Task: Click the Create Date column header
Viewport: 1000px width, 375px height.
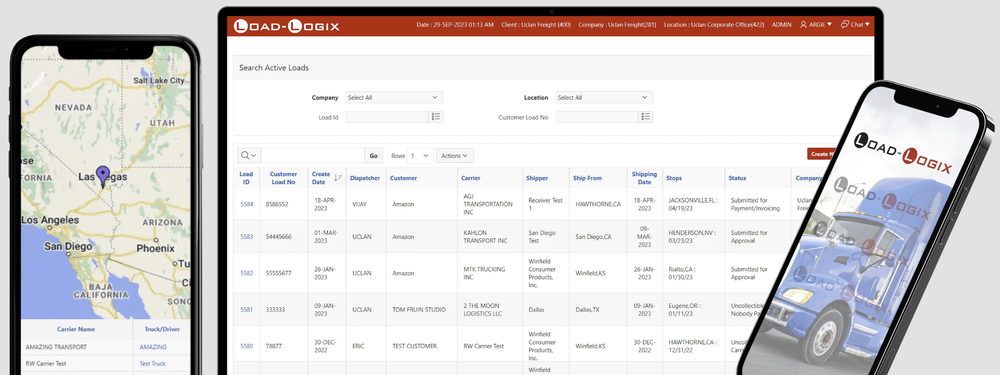Action: coord(321,178)
